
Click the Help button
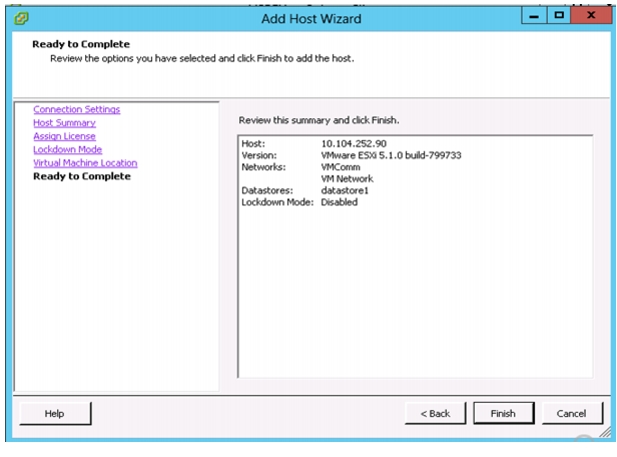(x=55, y=413)
